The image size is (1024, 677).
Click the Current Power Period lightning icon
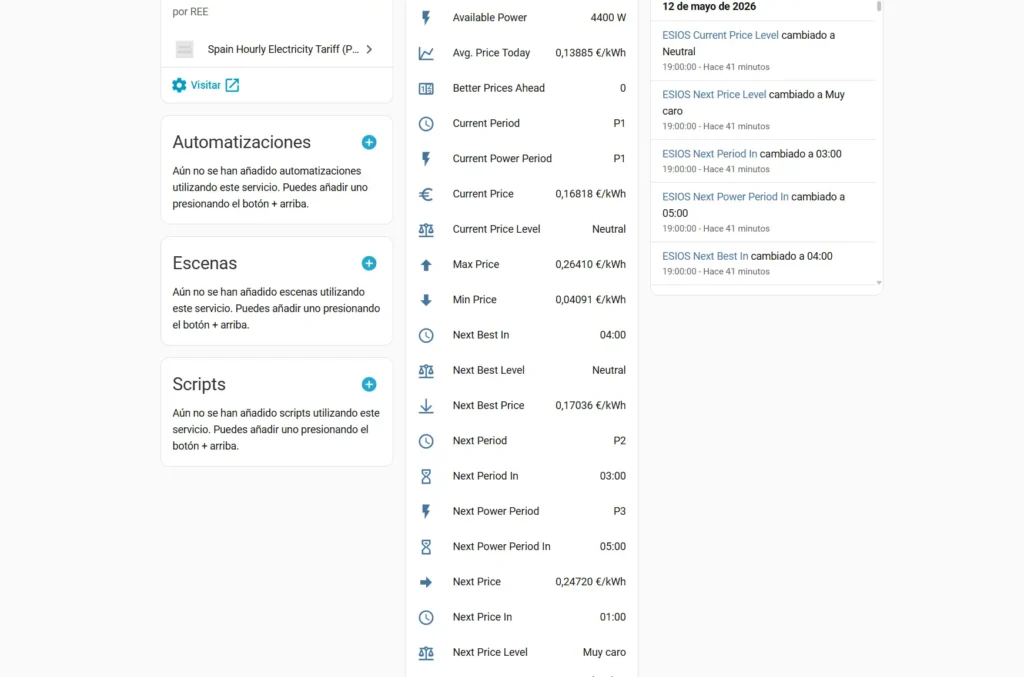coord(426,159)
